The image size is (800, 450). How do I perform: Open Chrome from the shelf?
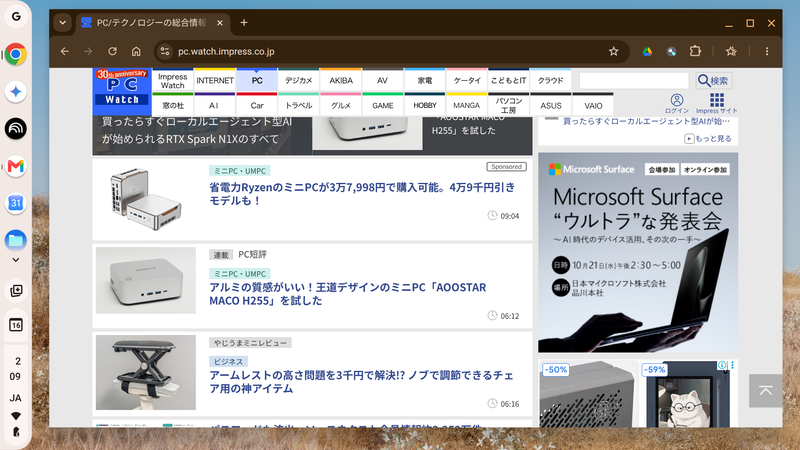click(16, 54)
